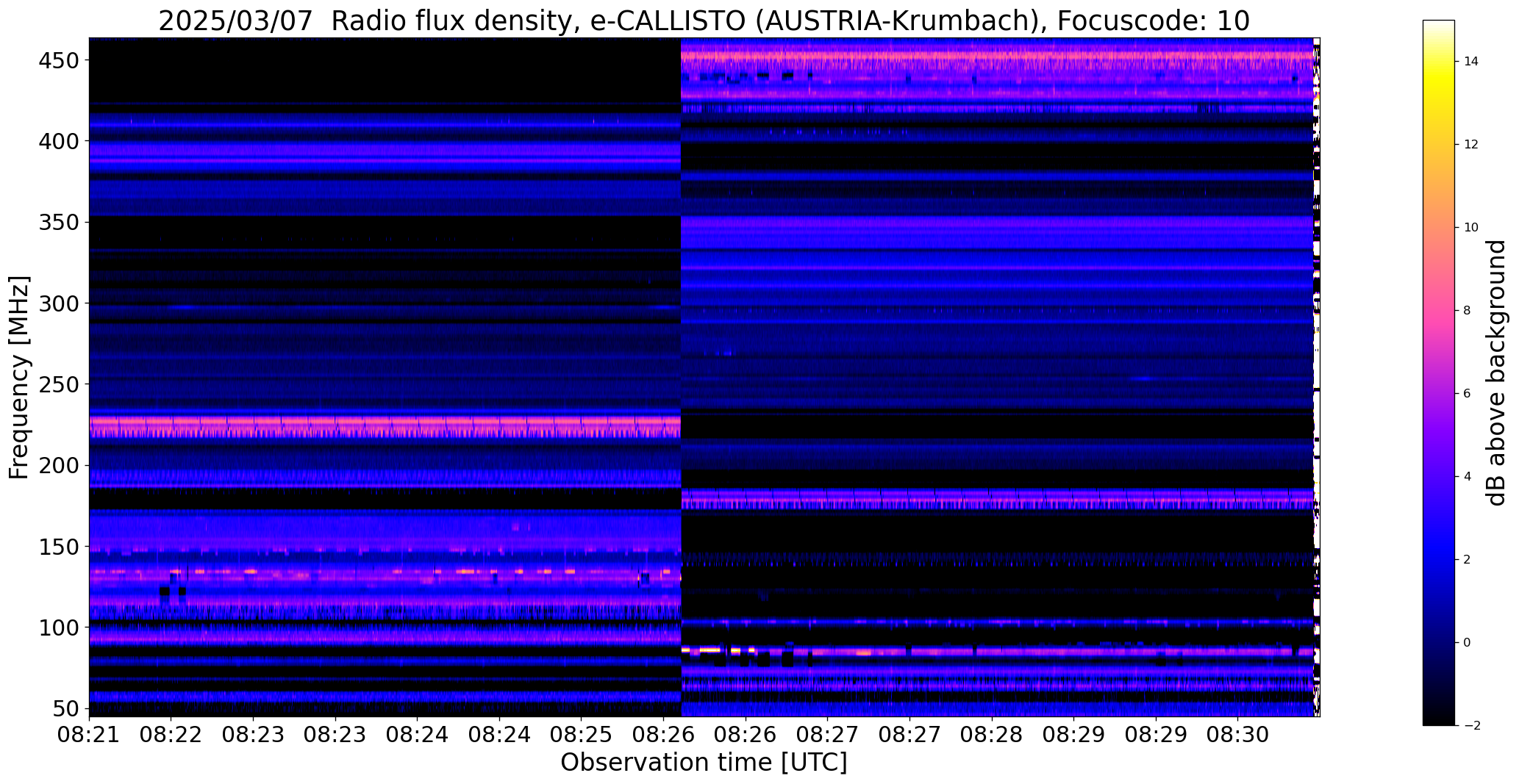Click the 08:28 time tick label
Screen dimensions: 1519x784
click(991, 734)
